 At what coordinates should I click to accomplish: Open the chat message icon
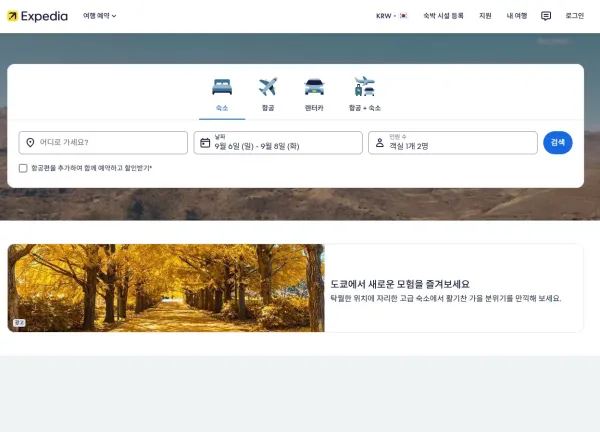(546, 16)
